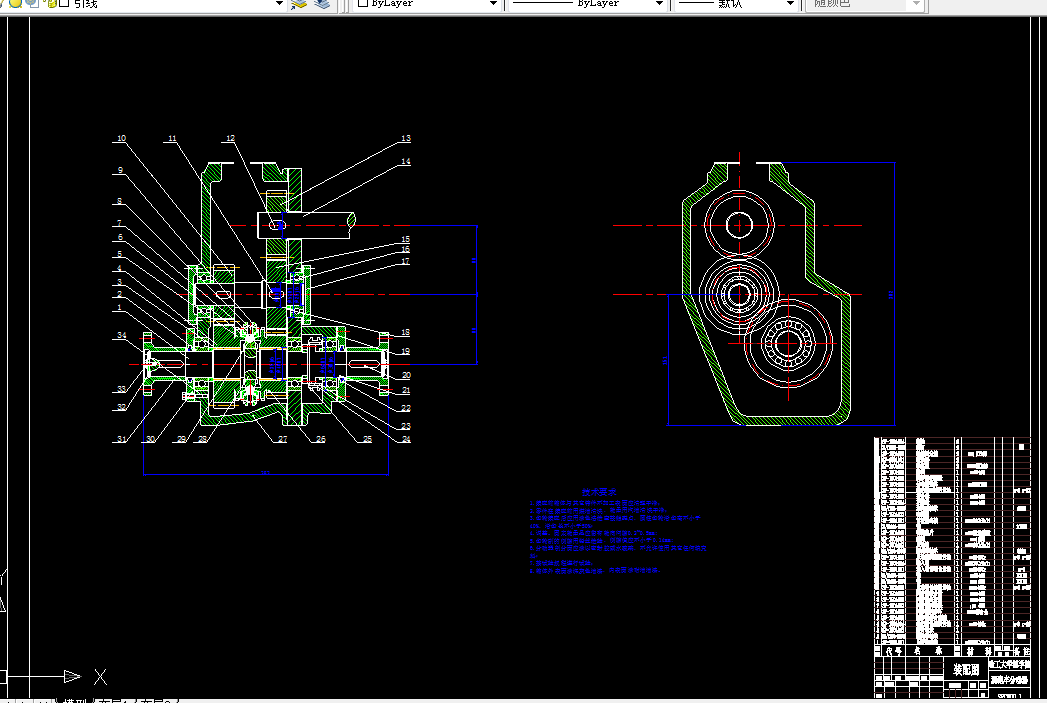Select part callout number 34
Viewport: 1047px width, 703px height.
coord(122,335)
